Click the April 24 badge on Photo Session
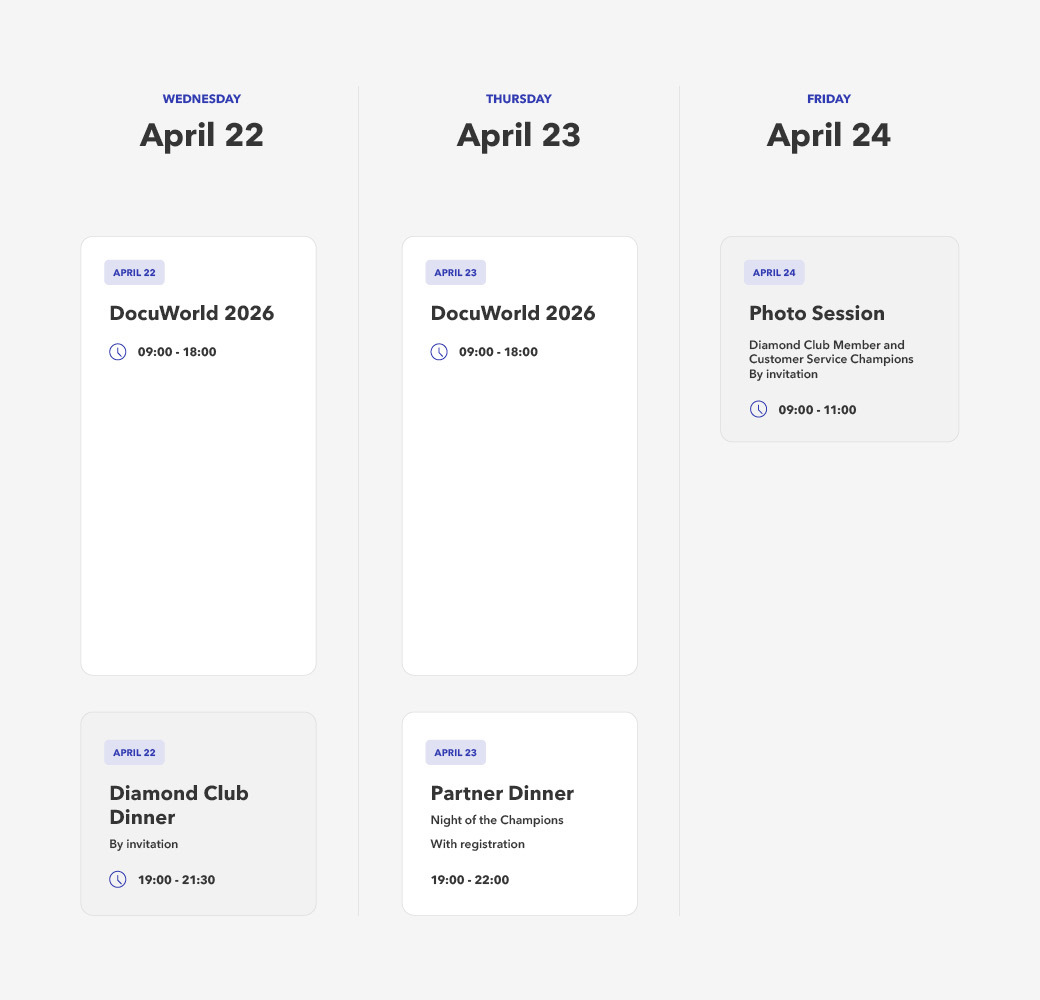Image resolution: width=1040 pixels, height=1000 pixels. click(x=774, y=273)
